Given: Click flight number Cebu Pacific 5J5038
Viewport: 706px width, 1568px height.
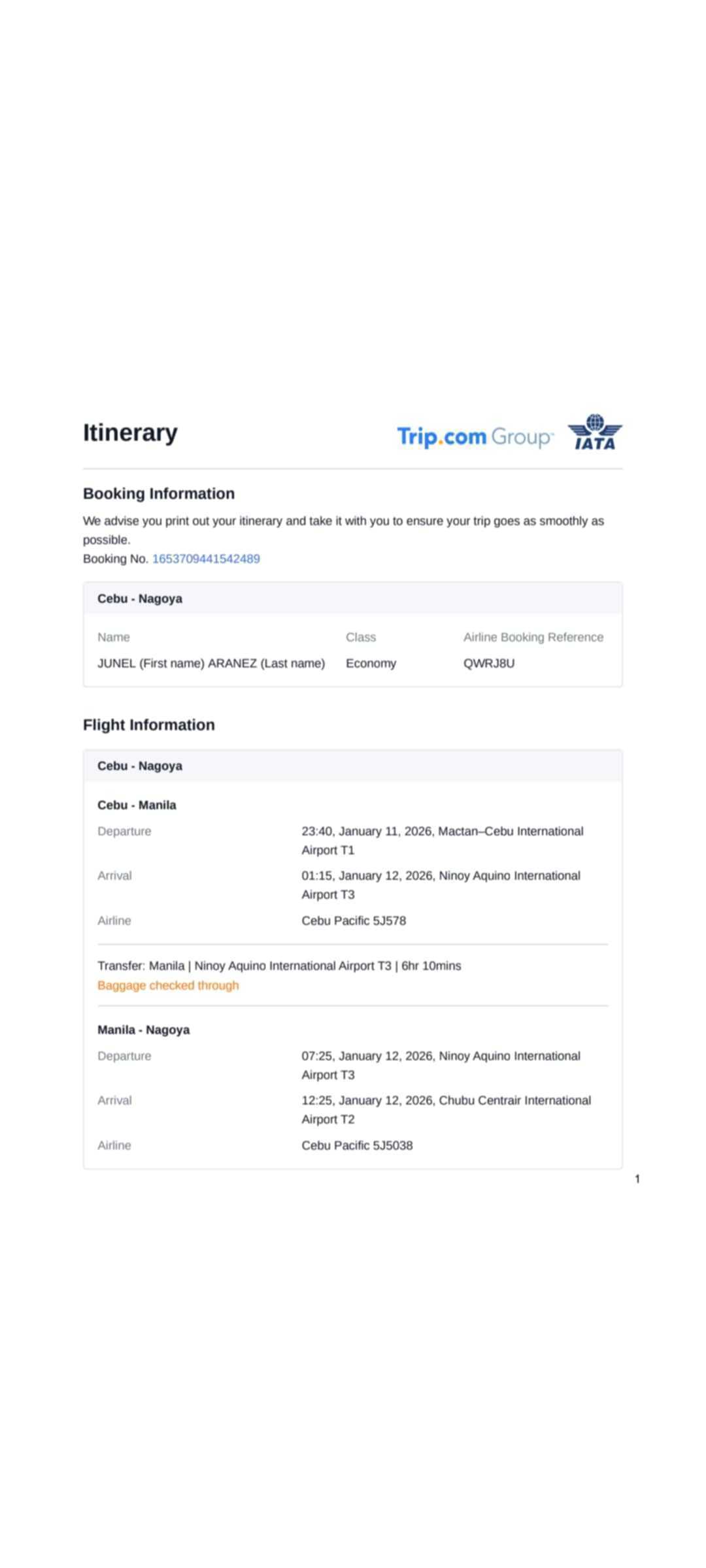Looking at the screenshot, I should tap(357, 1145).
